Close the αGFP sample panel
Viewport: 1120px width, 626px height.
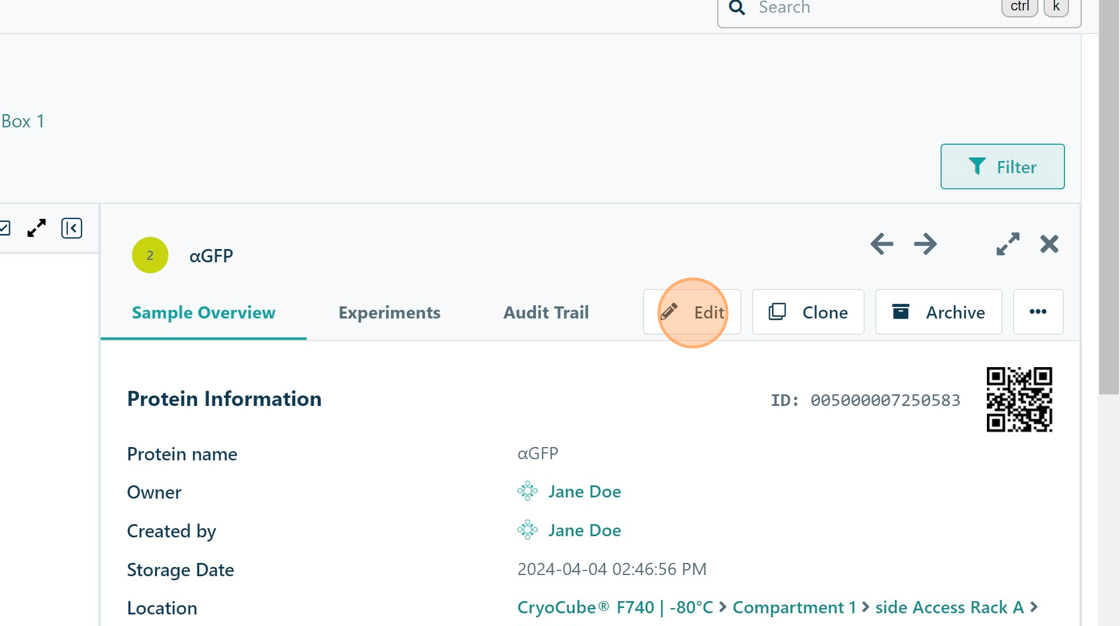1049,244
